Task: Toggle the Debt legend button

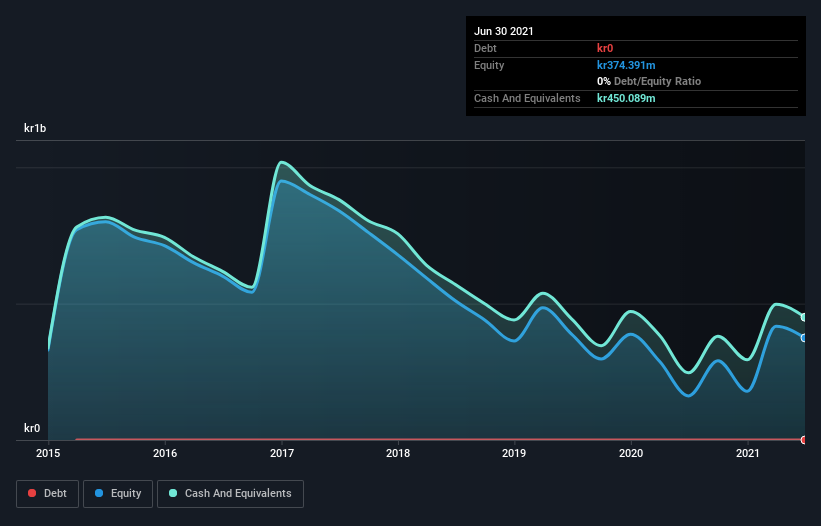Action: coord(48,494)
